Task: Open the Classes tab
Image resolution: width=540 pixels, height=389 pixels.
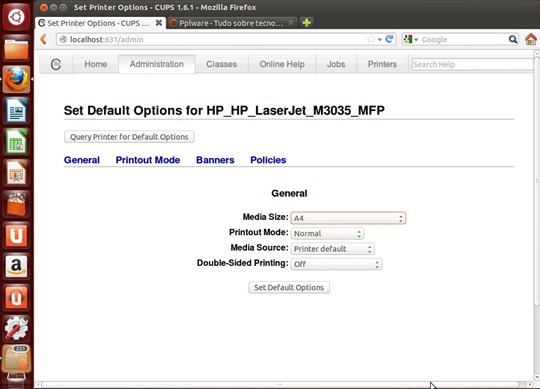Action: click(221, 64)
